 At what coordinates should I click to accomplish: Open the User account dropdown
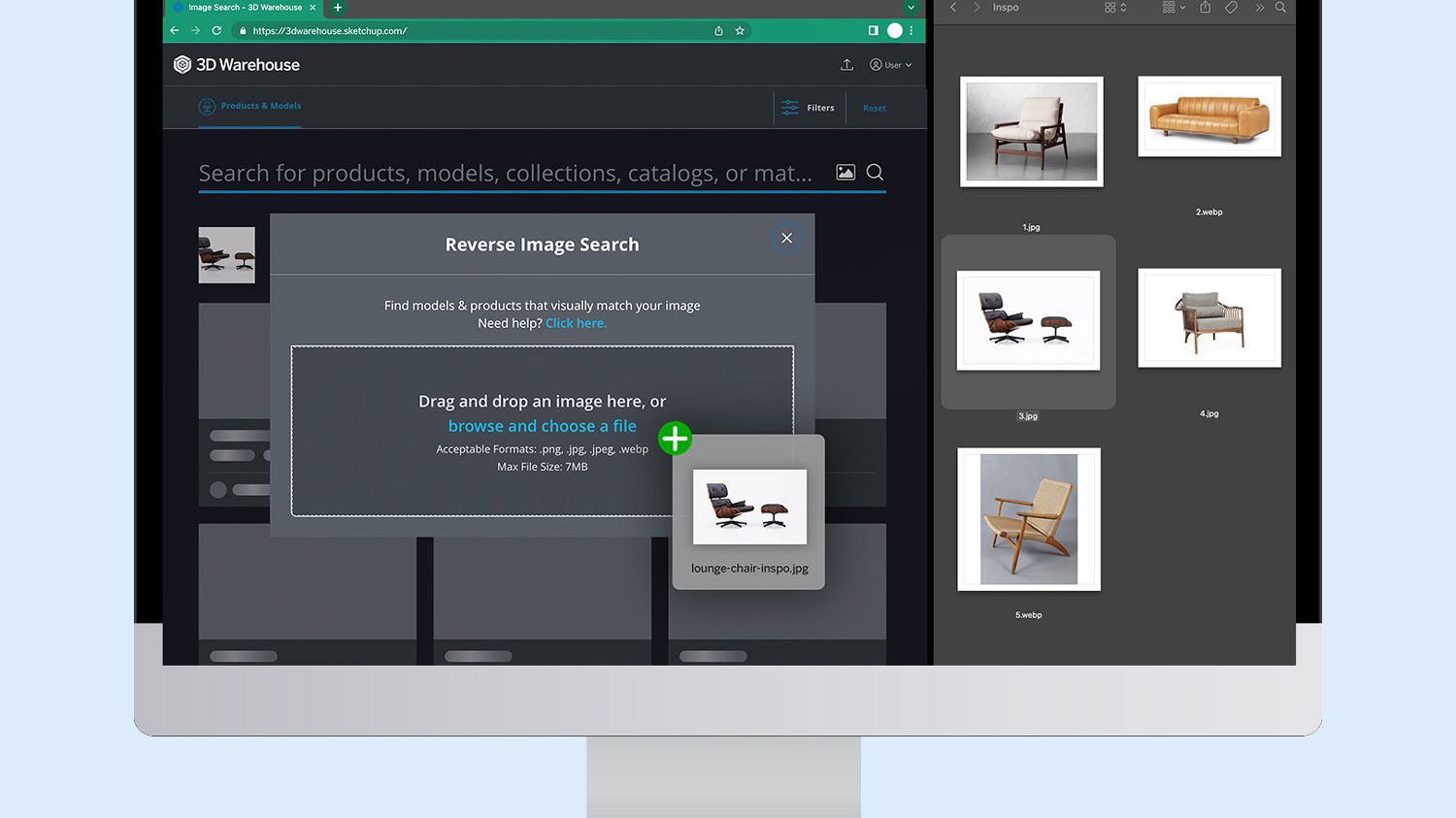pos(891,65)
